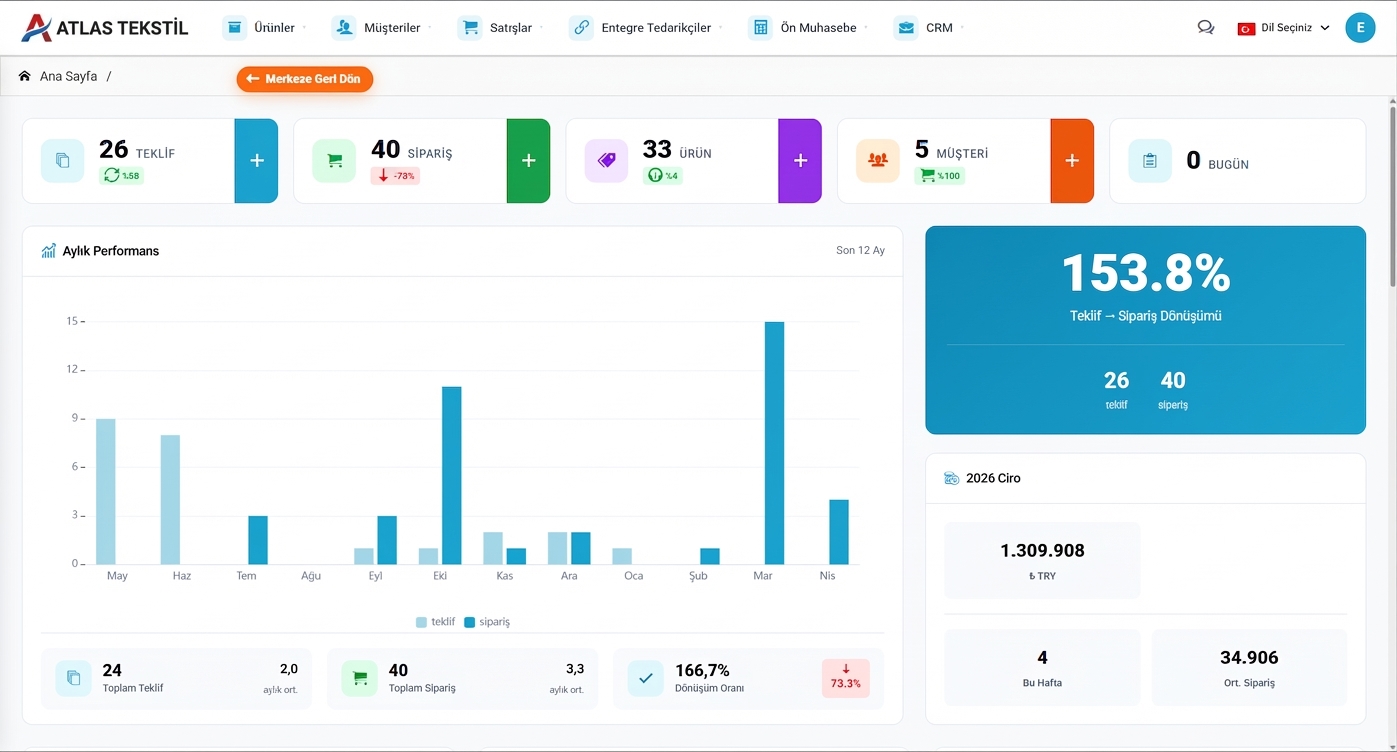Click the checkmark icon beside Dönüşüm Oranı
This screenshot has width=1397, height=752.
point(645,678)
